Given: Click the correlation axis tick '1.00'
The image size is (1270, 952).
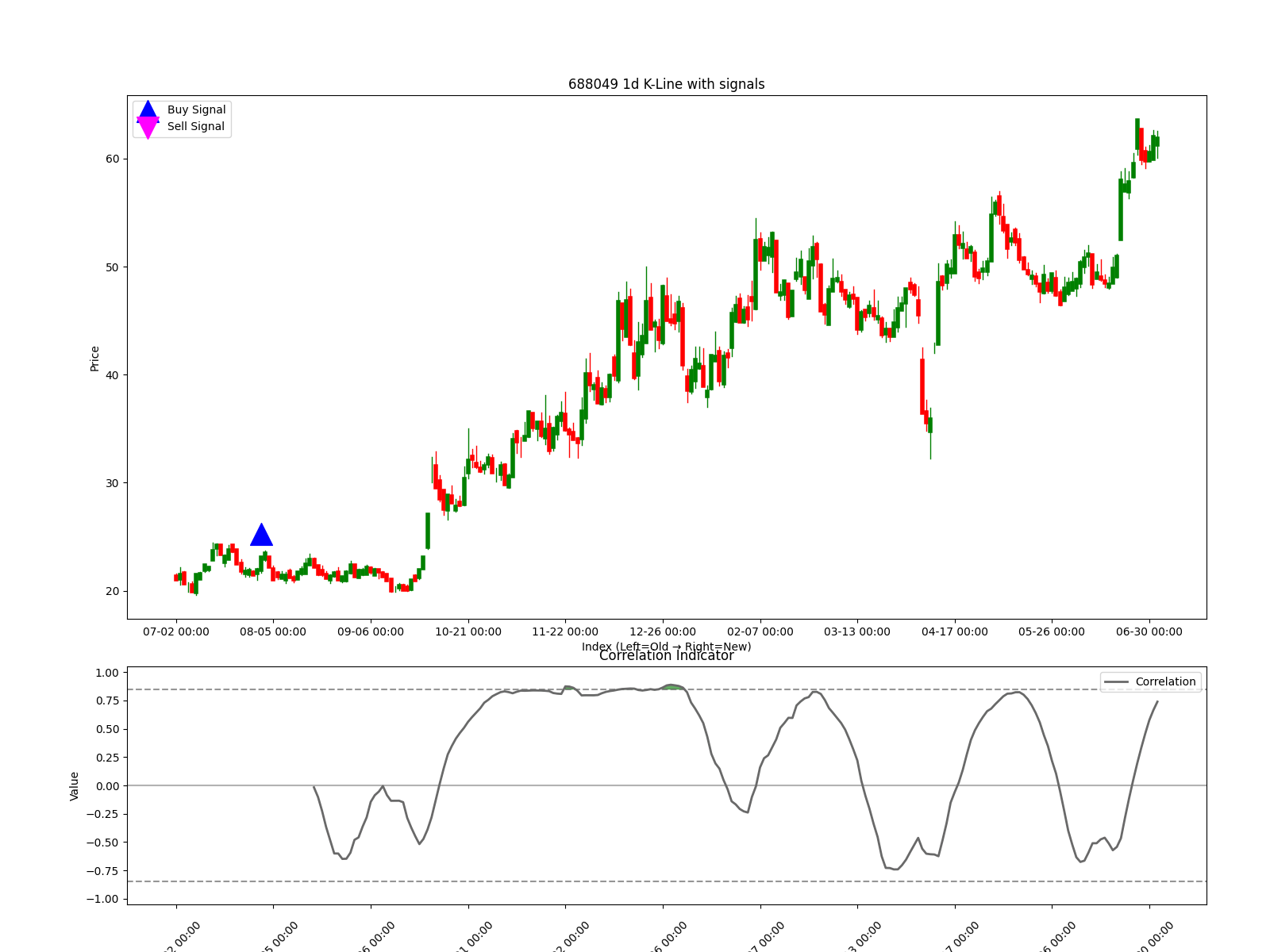Looking at the screenshot, I should pyautogui.click(x=106, y=673).
